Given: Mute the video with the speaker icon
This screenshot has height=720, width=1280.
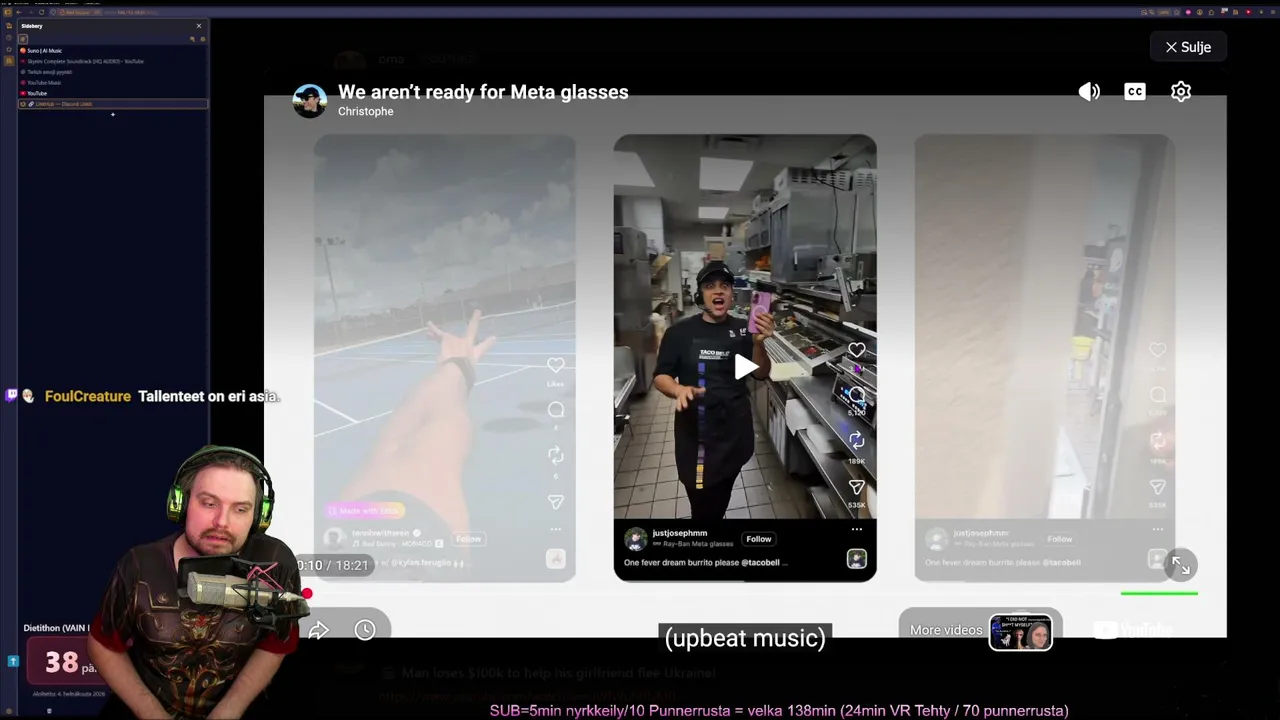Looking at the screenshot, I should tap(1089, 92).
